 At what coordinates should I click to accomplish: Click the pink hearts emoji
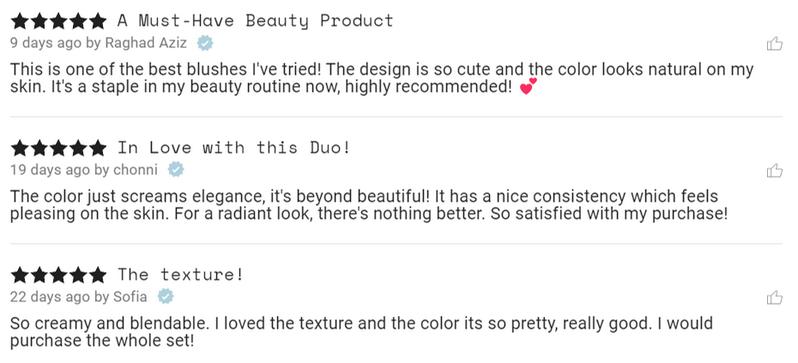point(528,87)
